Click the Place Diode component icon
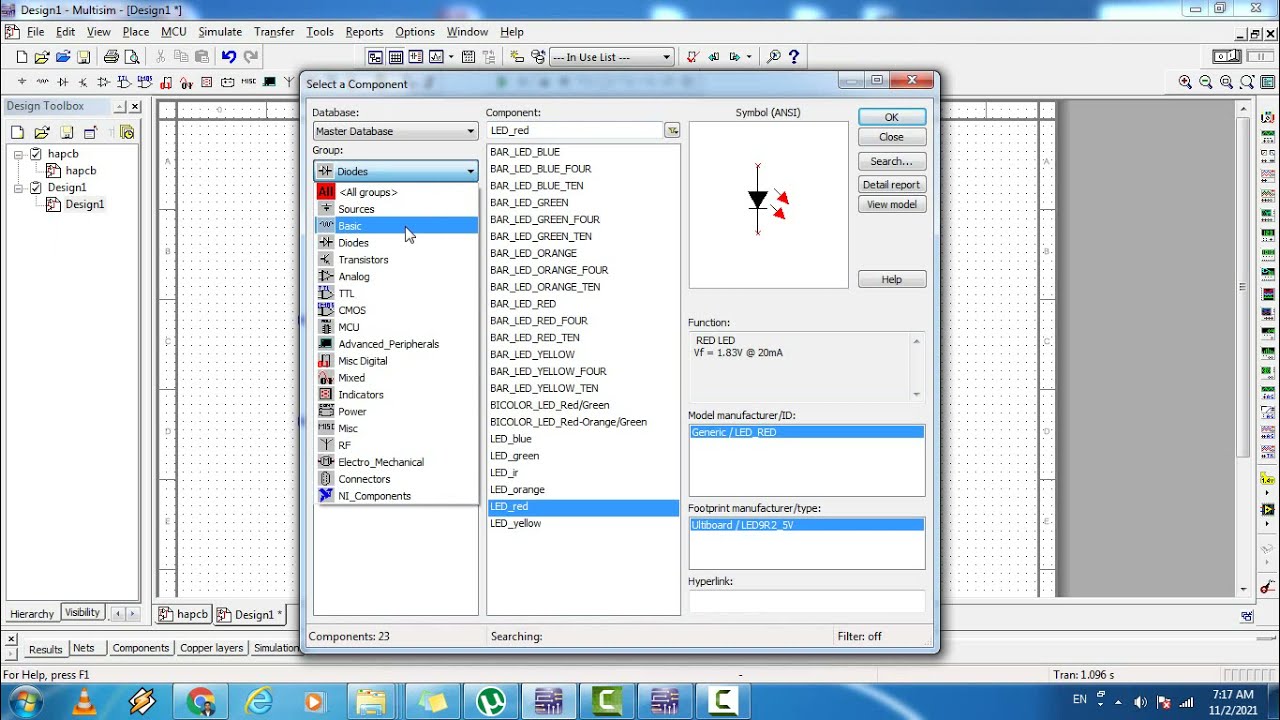1280x720 pixels. 62,82
